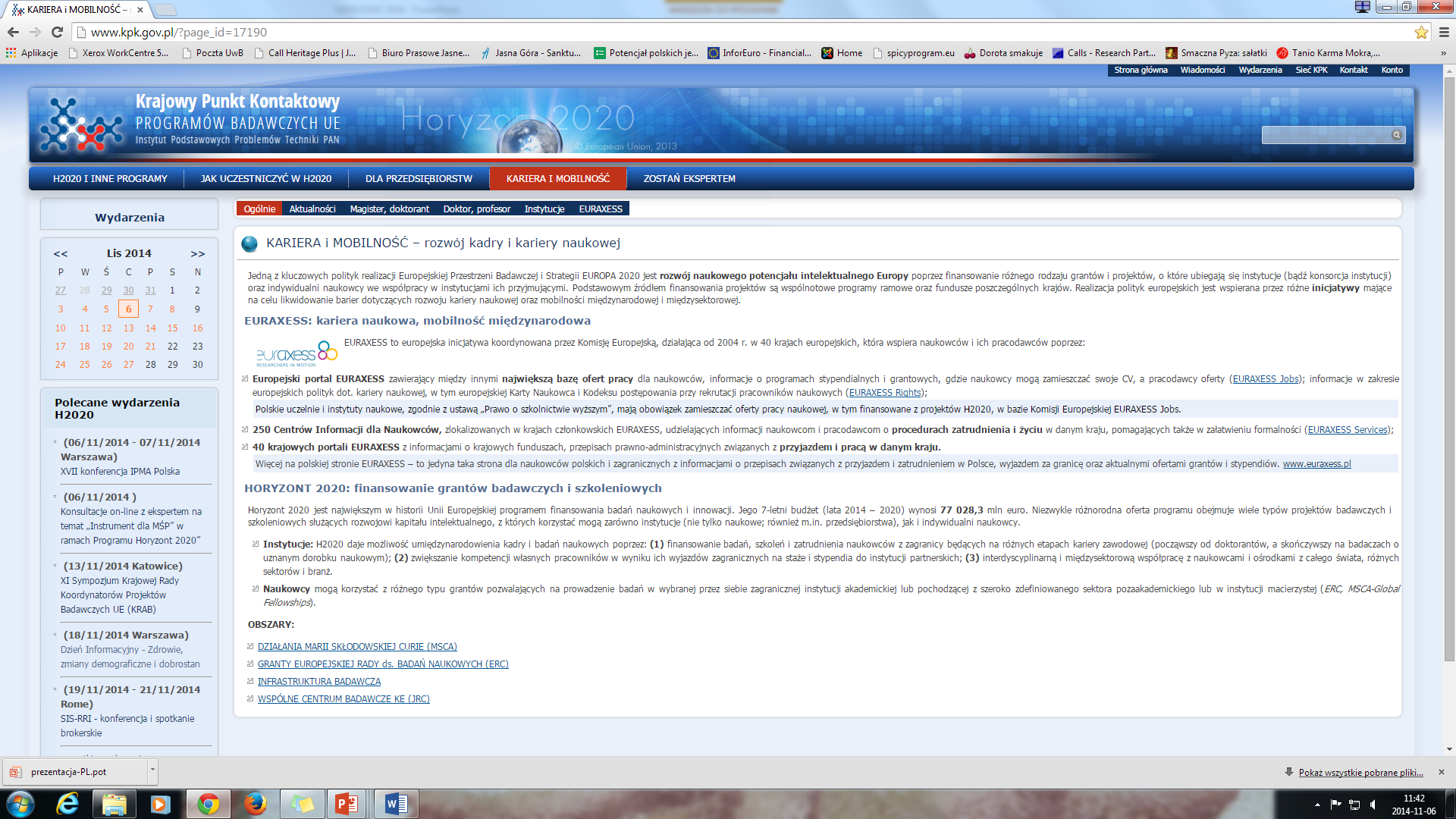
Task: Switch to Word in the taskbar
Action: pos(396,804)
